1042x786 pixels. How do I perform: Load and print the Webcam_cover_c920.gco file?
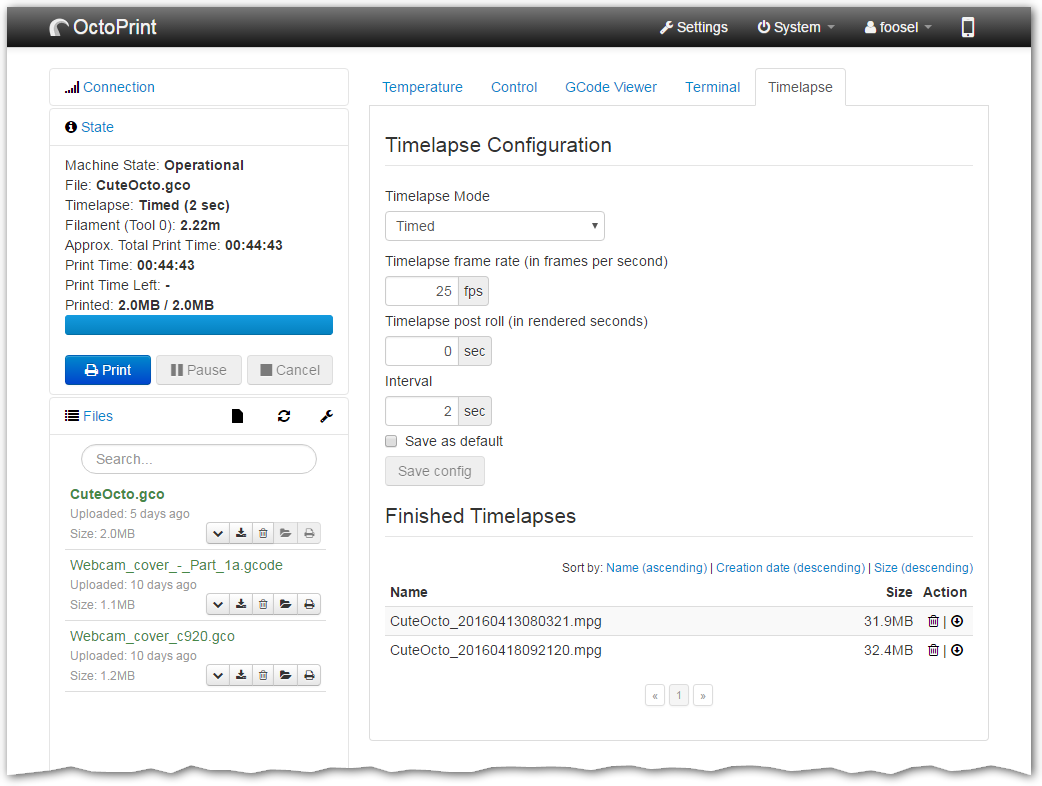point(309,675)
